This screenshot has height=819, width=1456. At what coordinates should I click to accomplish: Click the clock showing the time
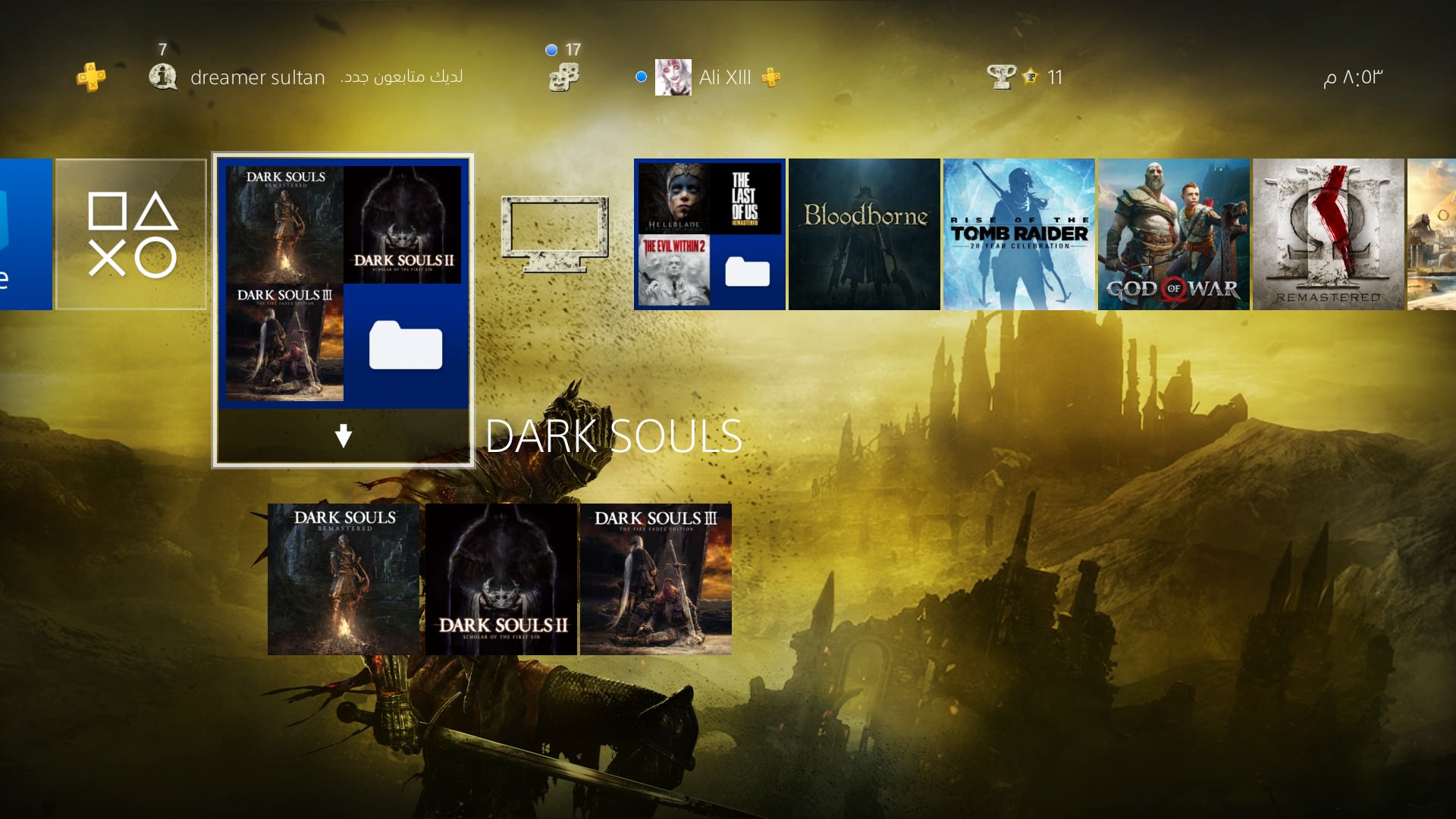pyautogui.click(x=1353, y=77)
